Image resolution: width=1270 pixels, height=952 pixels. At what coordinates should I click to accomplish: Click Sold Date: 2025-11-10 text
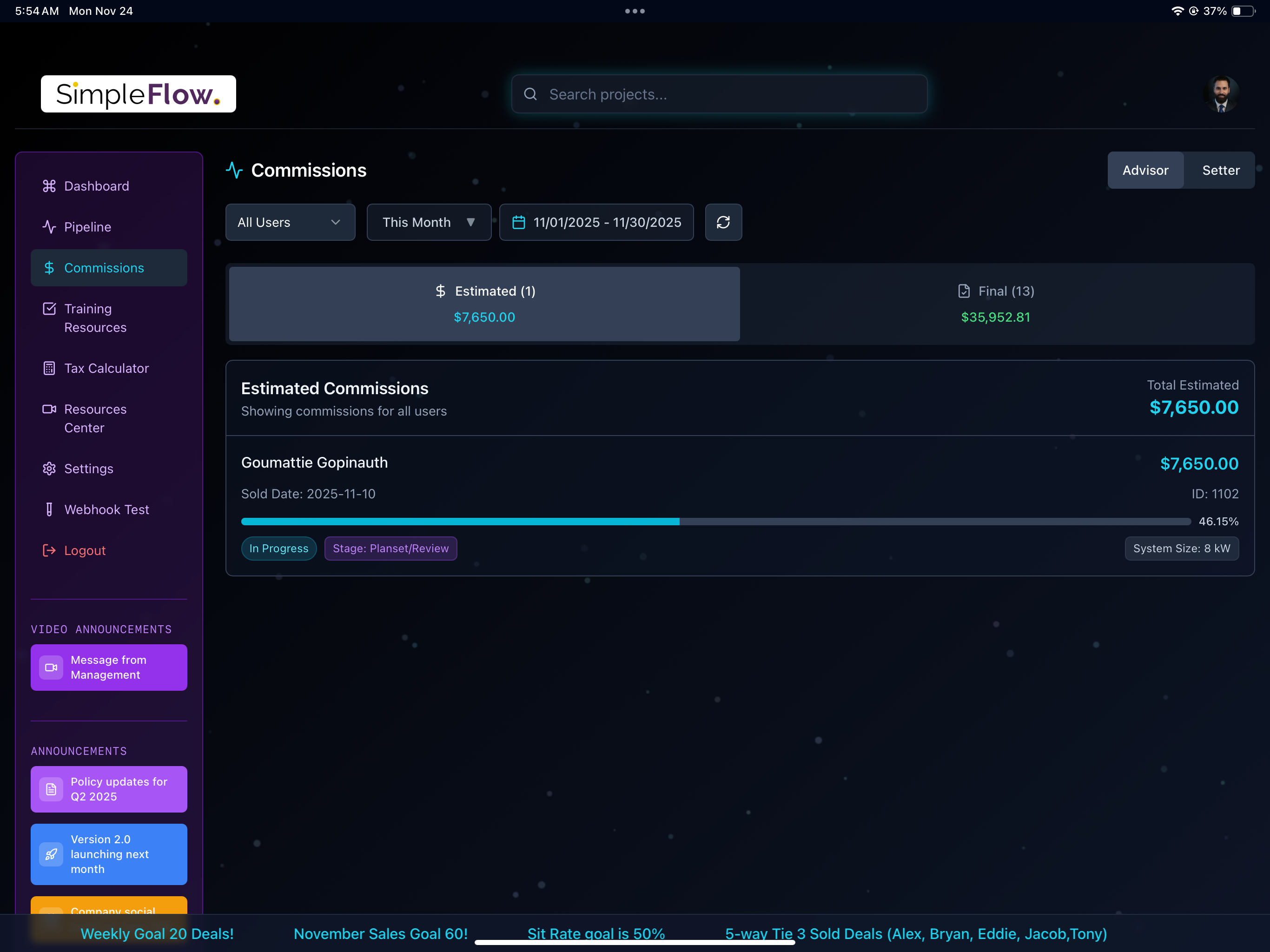(x=308, y=494)
